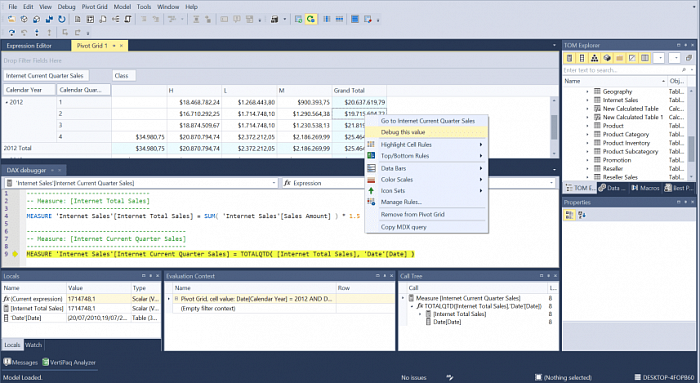Click the refresh circular arrow toolbar icon
700x383 pixels.
62,19
